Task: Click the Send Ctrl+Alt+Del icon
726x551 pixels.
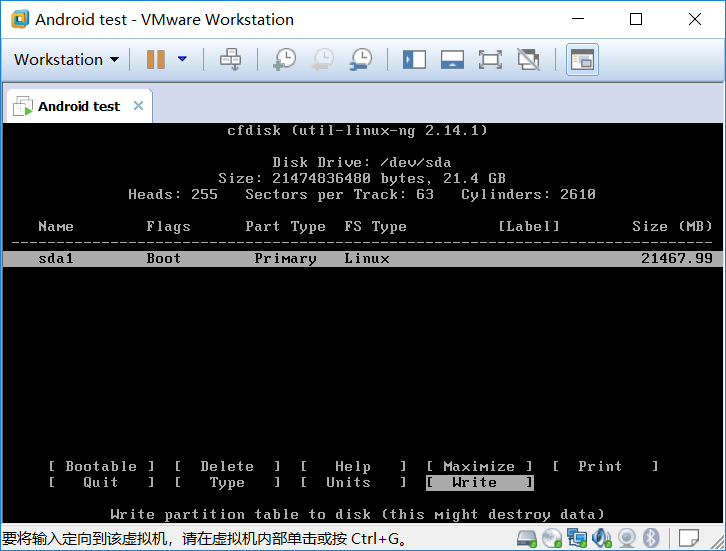Action: 231,60
